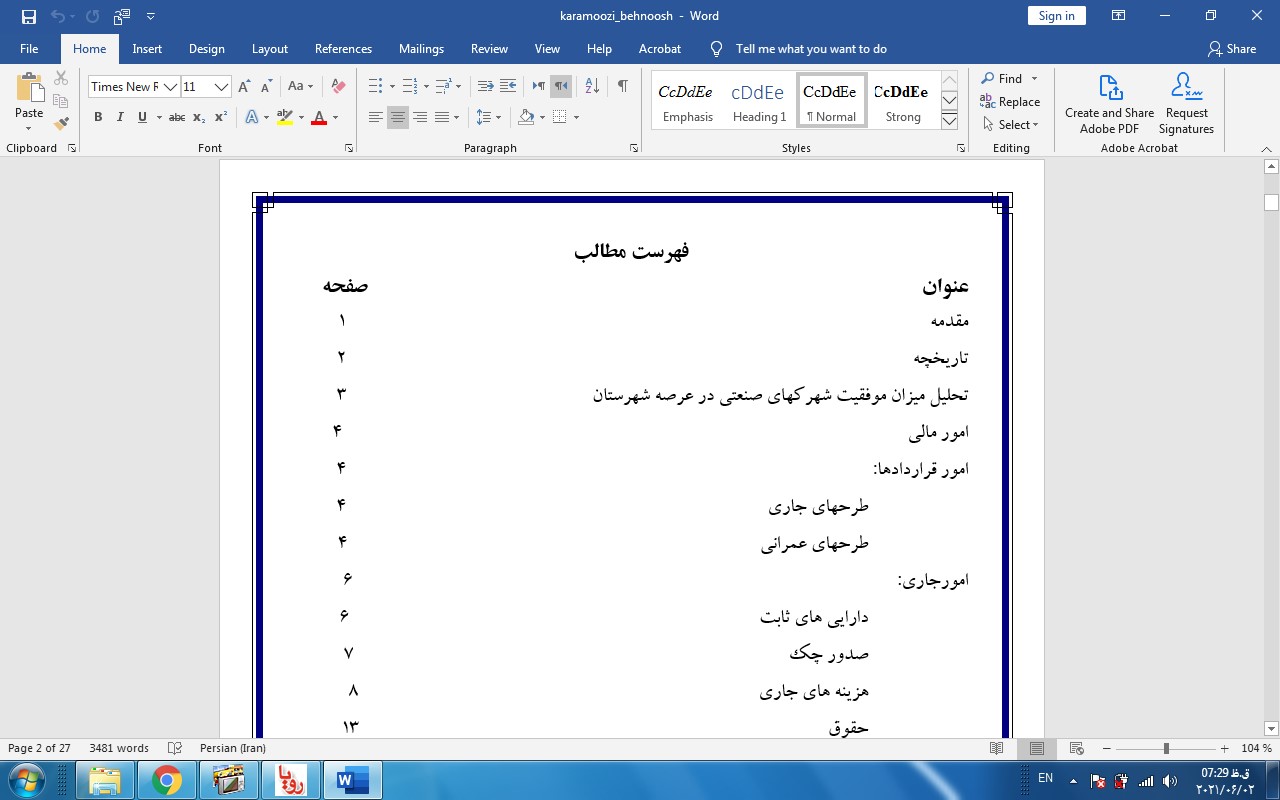Open the Select dropdown in Editing
This screenshot has width=1280, height=800.
pos(1011,125)
